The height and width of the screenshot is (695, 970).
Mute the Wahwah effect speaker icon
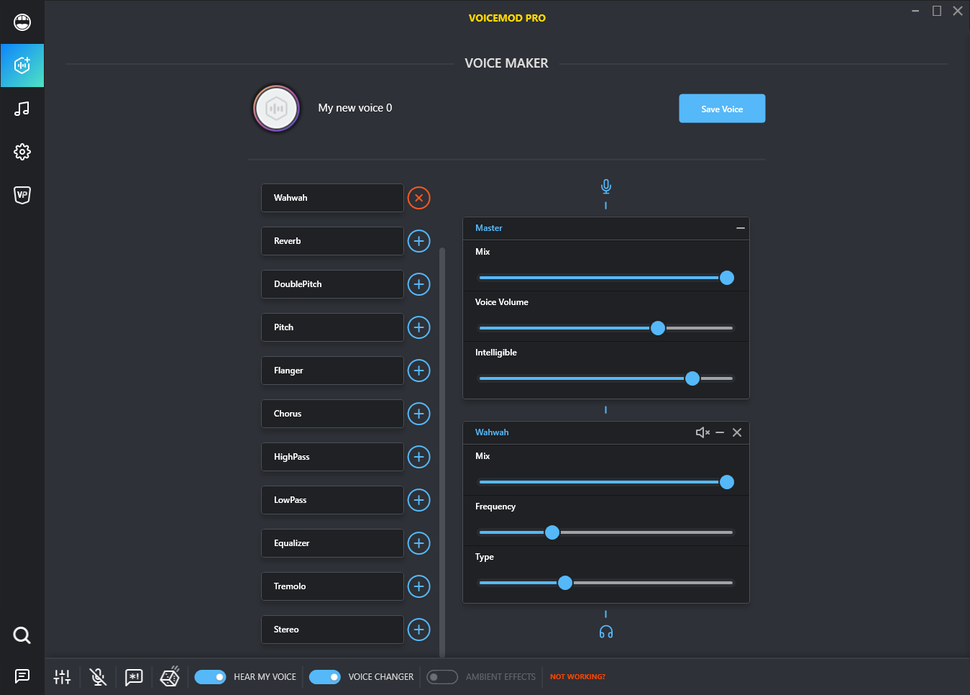point(702,432)
